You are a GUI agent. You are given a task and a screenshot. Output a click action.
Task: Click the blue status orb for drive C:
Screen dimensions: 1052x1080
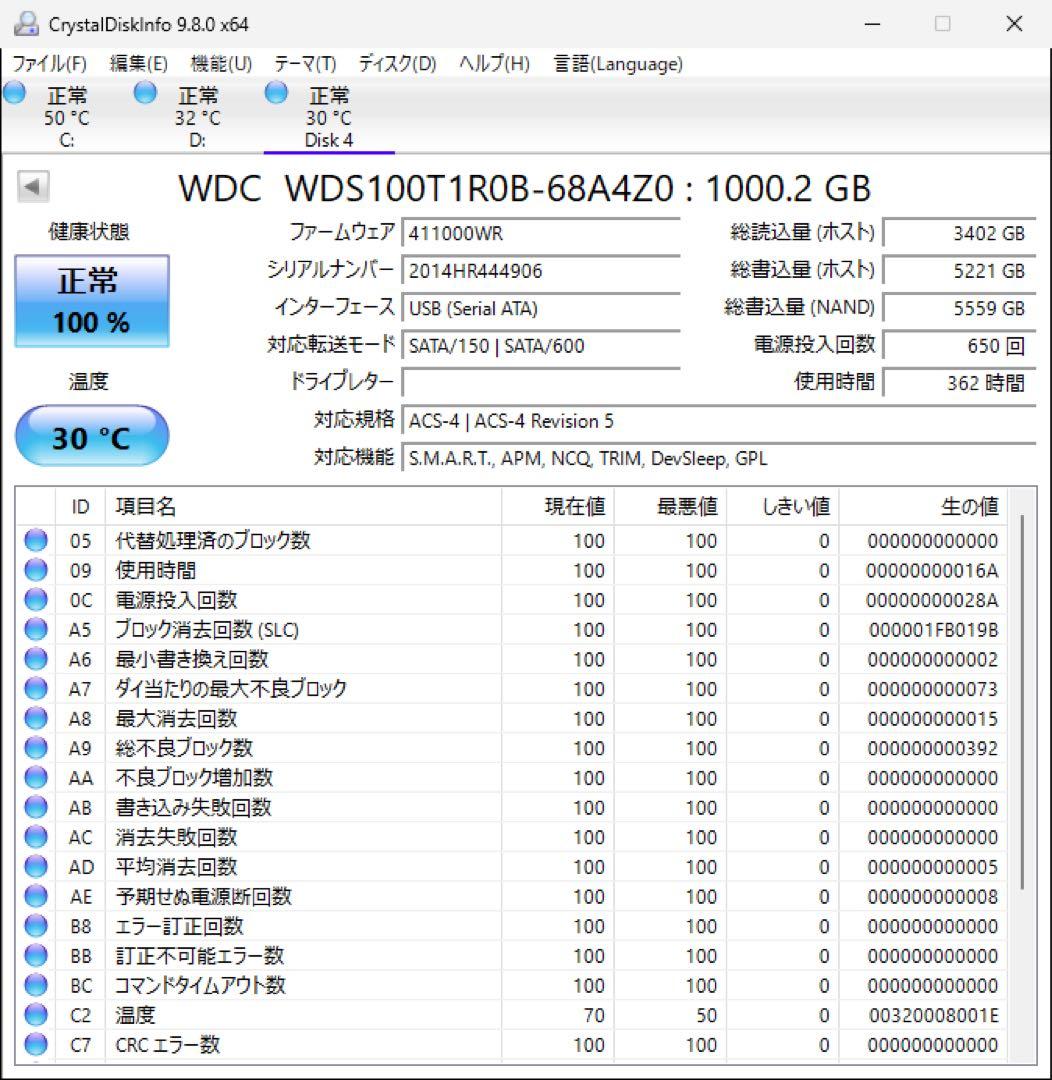[14, 93]
